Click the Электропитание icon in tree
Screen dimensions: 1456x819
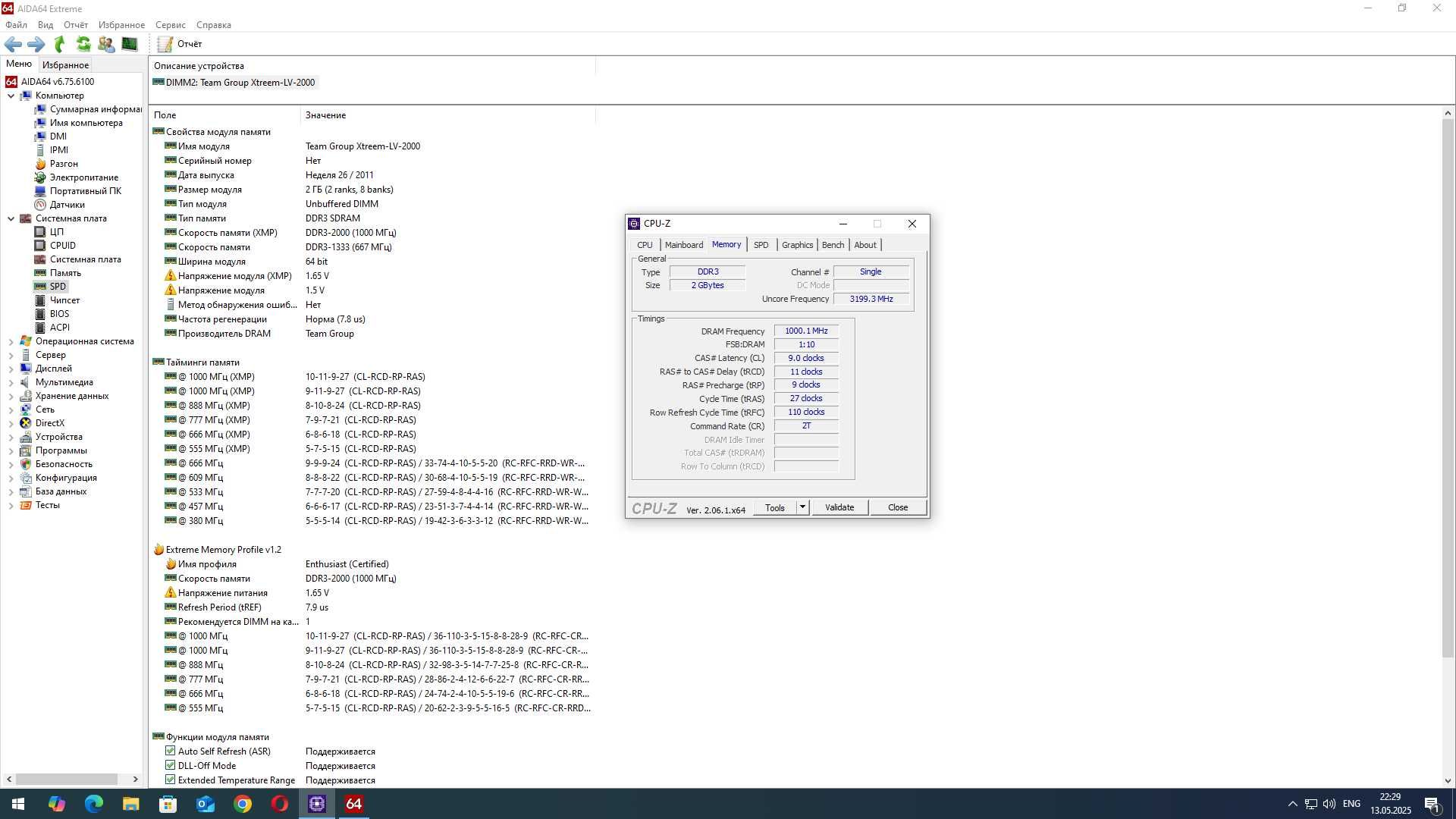click(40, 177)
